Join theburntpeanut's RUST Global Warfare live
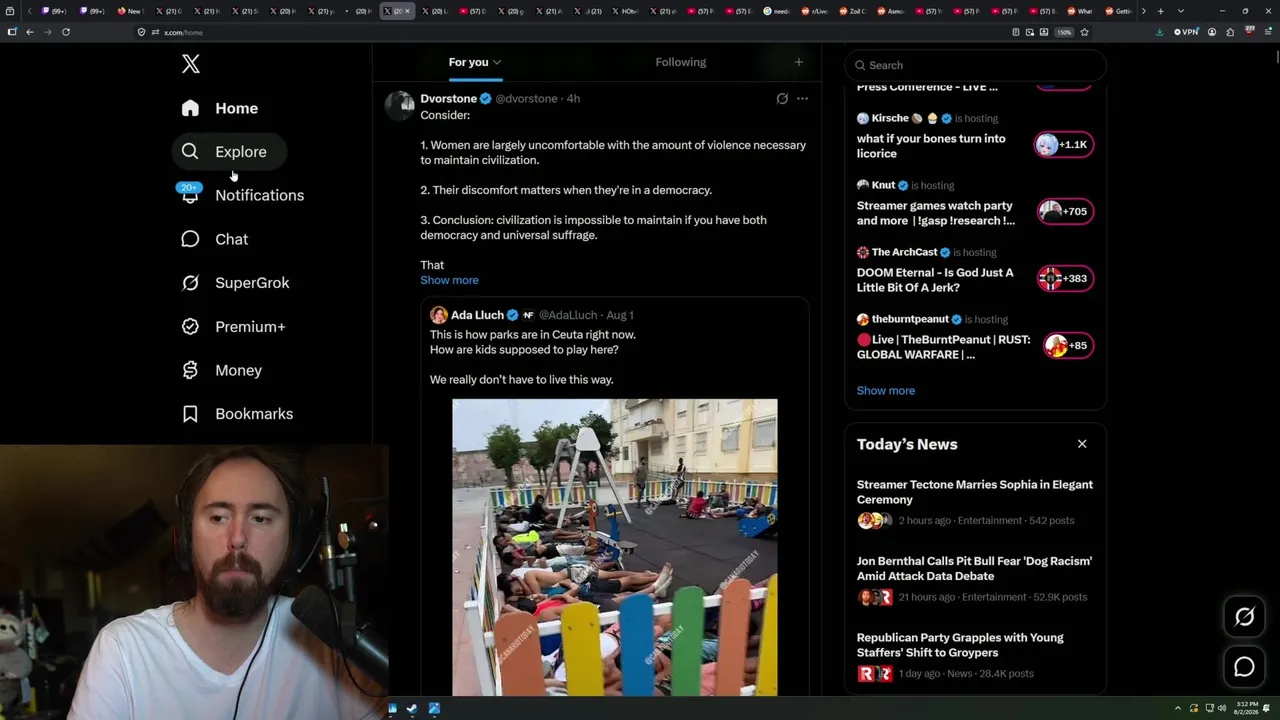Screen dimensions: 1280x720 click(943, 347)
